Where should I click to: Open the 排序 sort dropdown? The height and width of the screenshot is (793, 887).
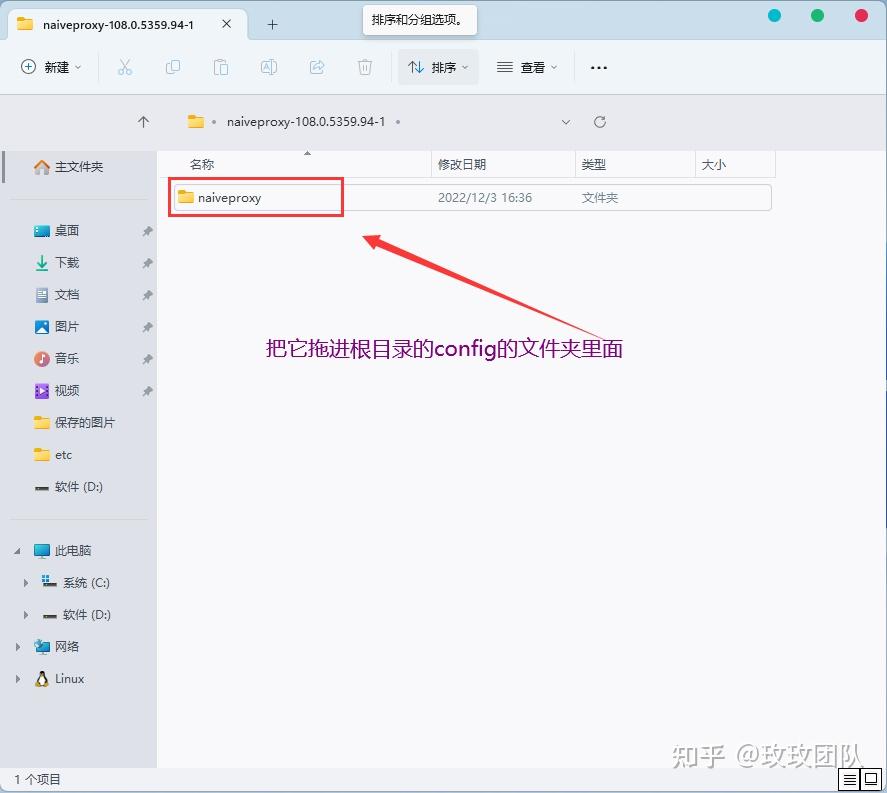(438, 67)
